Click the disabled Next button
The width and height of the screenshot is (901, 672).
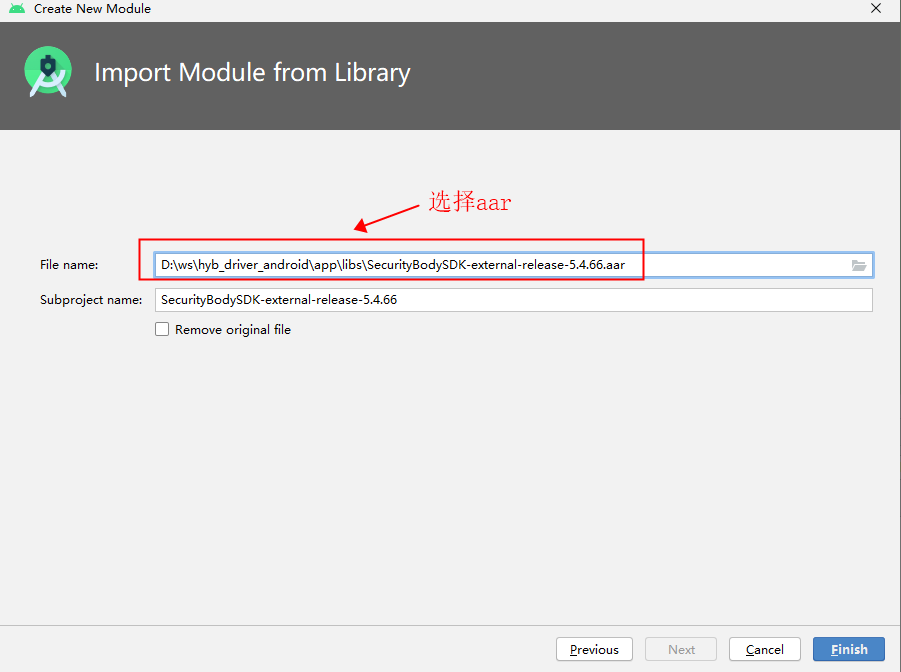[681, 650]
